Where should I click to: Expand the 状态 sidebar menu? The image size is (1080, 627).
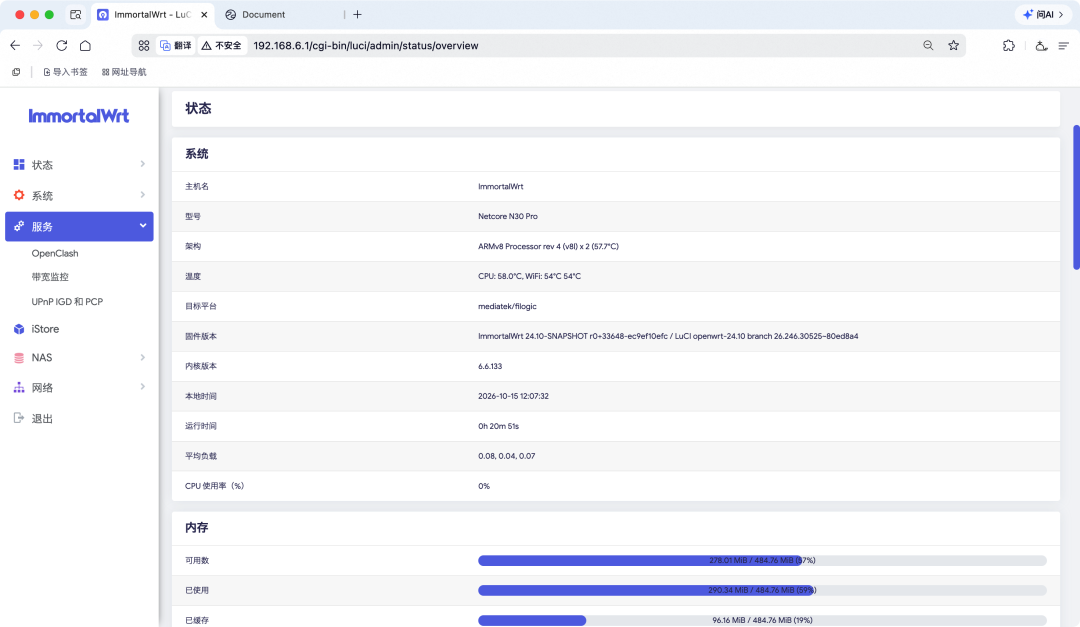[x=79, y=165]
